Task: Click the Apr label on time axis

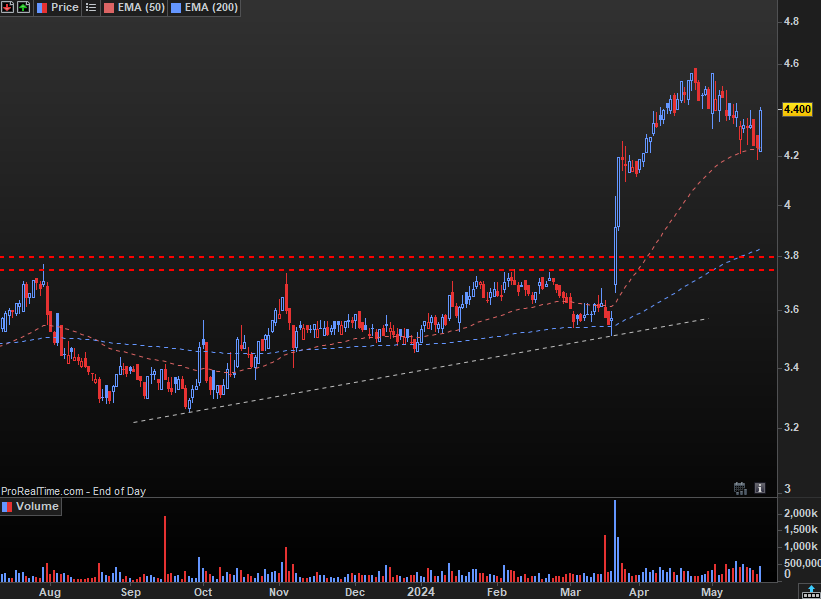Action: click(639, 592)
